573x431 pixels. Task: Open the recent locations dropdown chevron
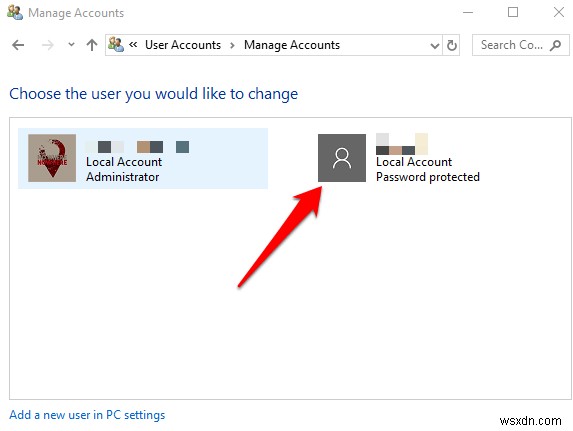[x=71, y=45]
